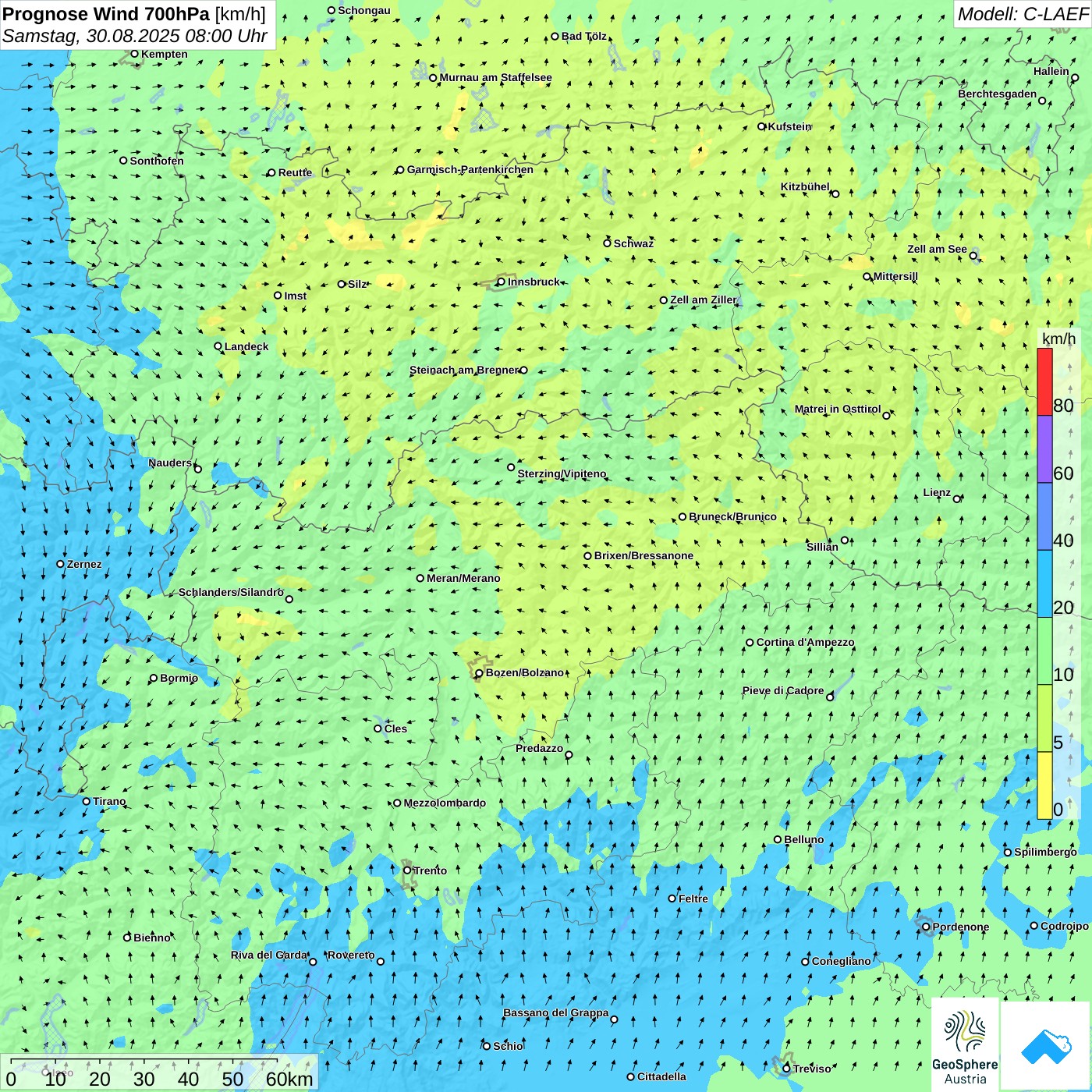The image size is (1092, 1092).
Task: Click the Schwaz city label
Action: (x=633, y=243)
